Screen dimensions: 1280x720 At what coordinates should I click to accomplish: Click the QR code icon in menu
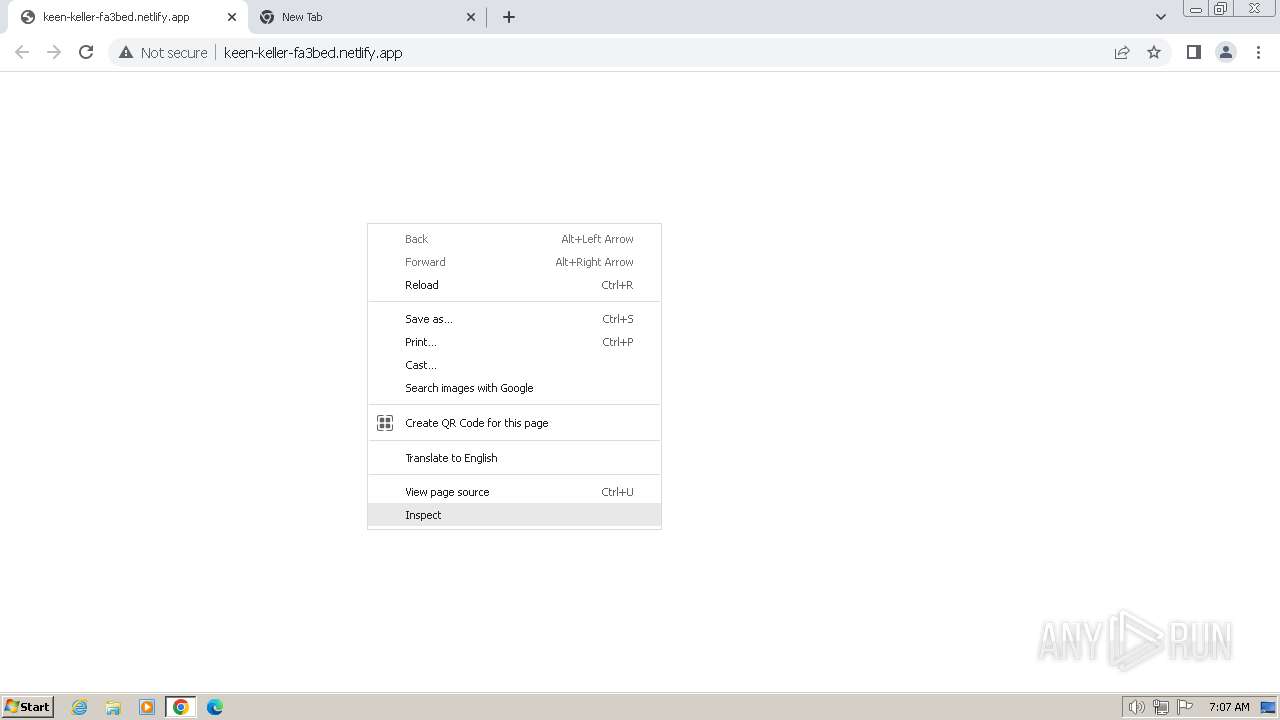(385, 423)
